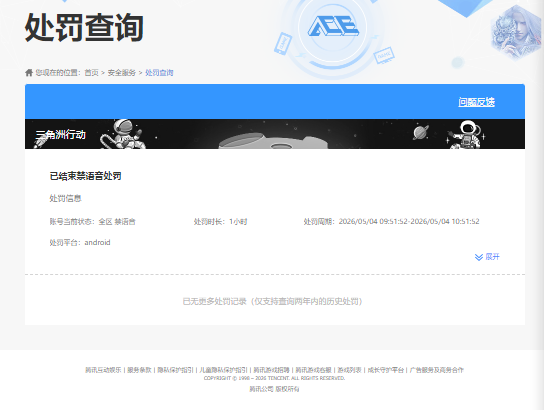The image size is (544, 410).
Task: Open 腾讯游戏招聘 footer link
Action: (271, 370)
